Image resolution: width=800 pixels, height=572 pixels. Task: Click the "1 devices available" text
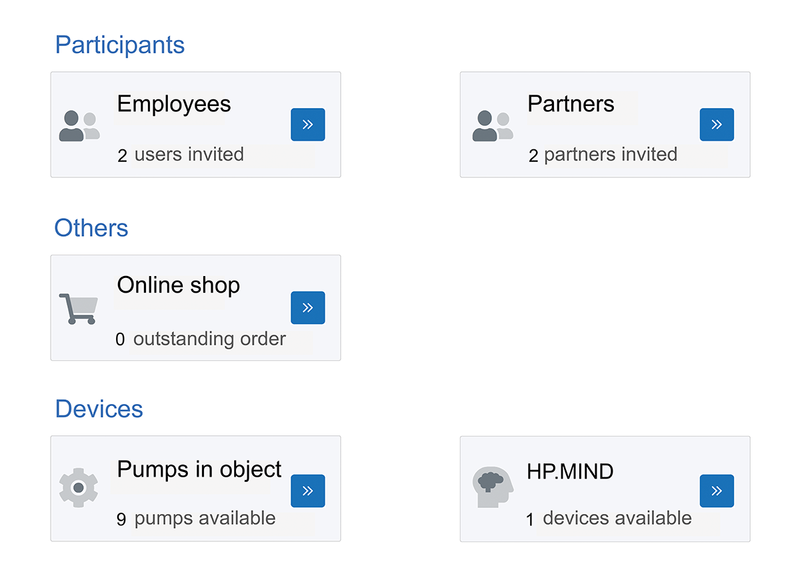point(609,518)
